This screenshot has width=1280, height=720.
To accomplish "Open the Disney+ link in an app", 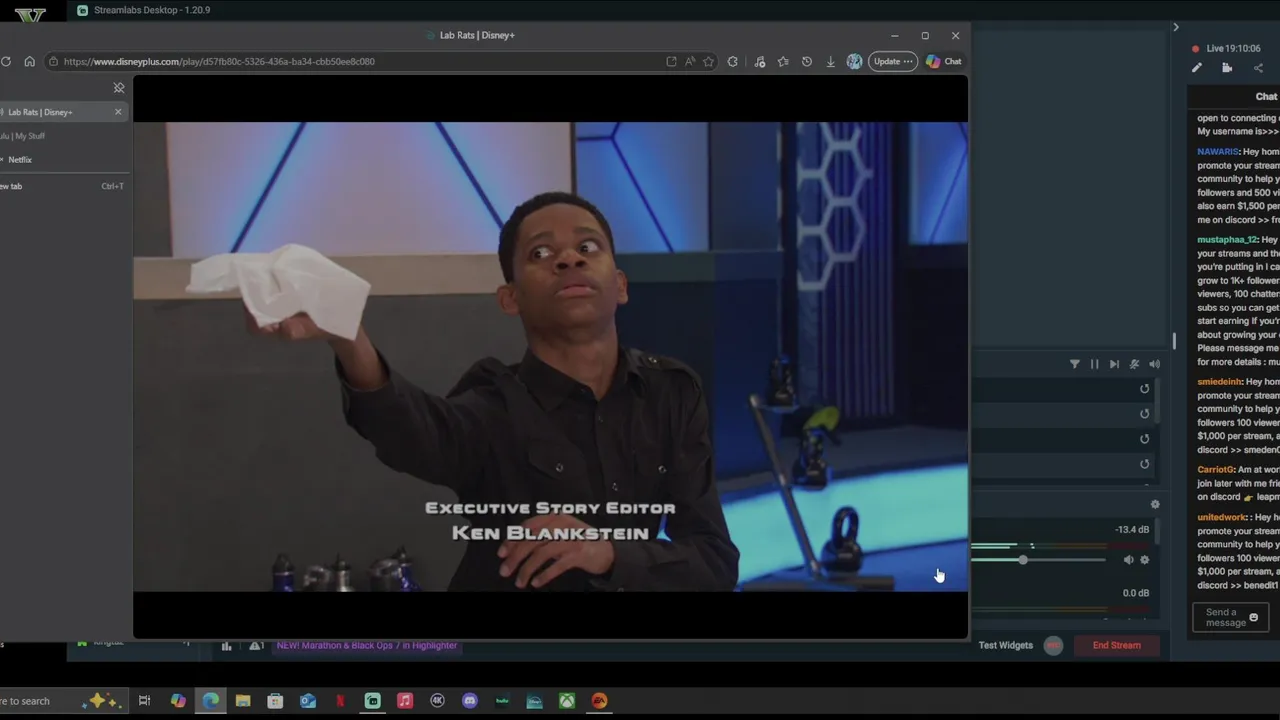I will coord(671,61).
